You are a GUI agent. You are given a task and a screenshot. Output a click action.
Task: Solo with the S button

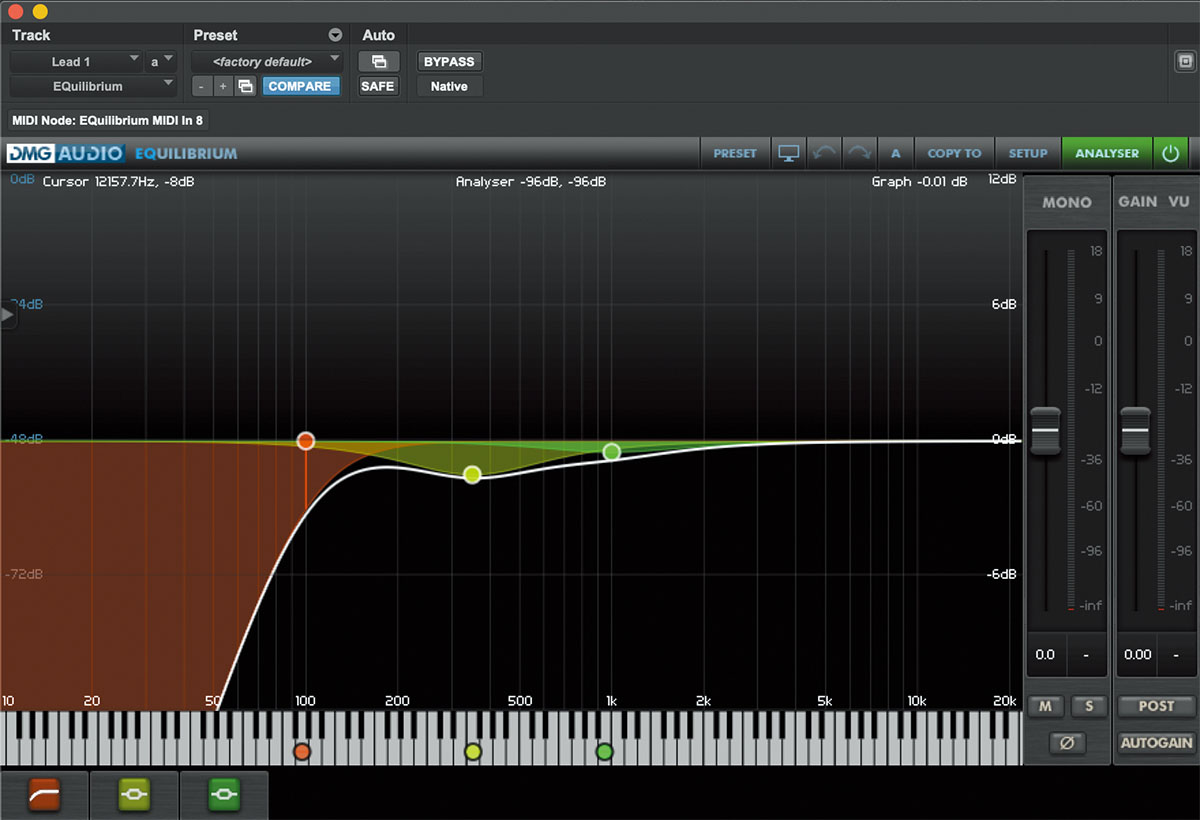tap(1089, 706)
